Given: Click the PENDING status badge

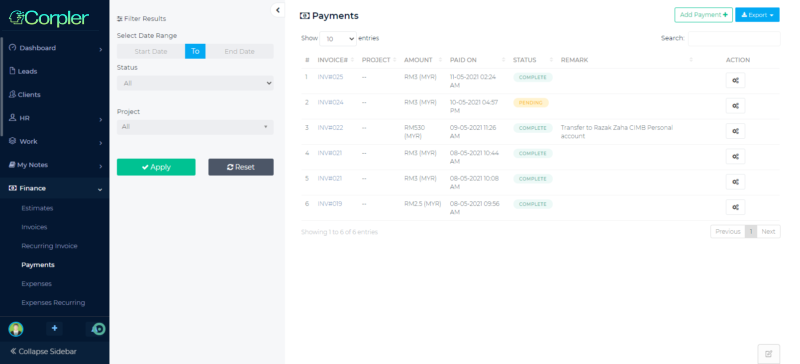Looking at the screenshot, I should pyautogui.click(x=531, y=103).
